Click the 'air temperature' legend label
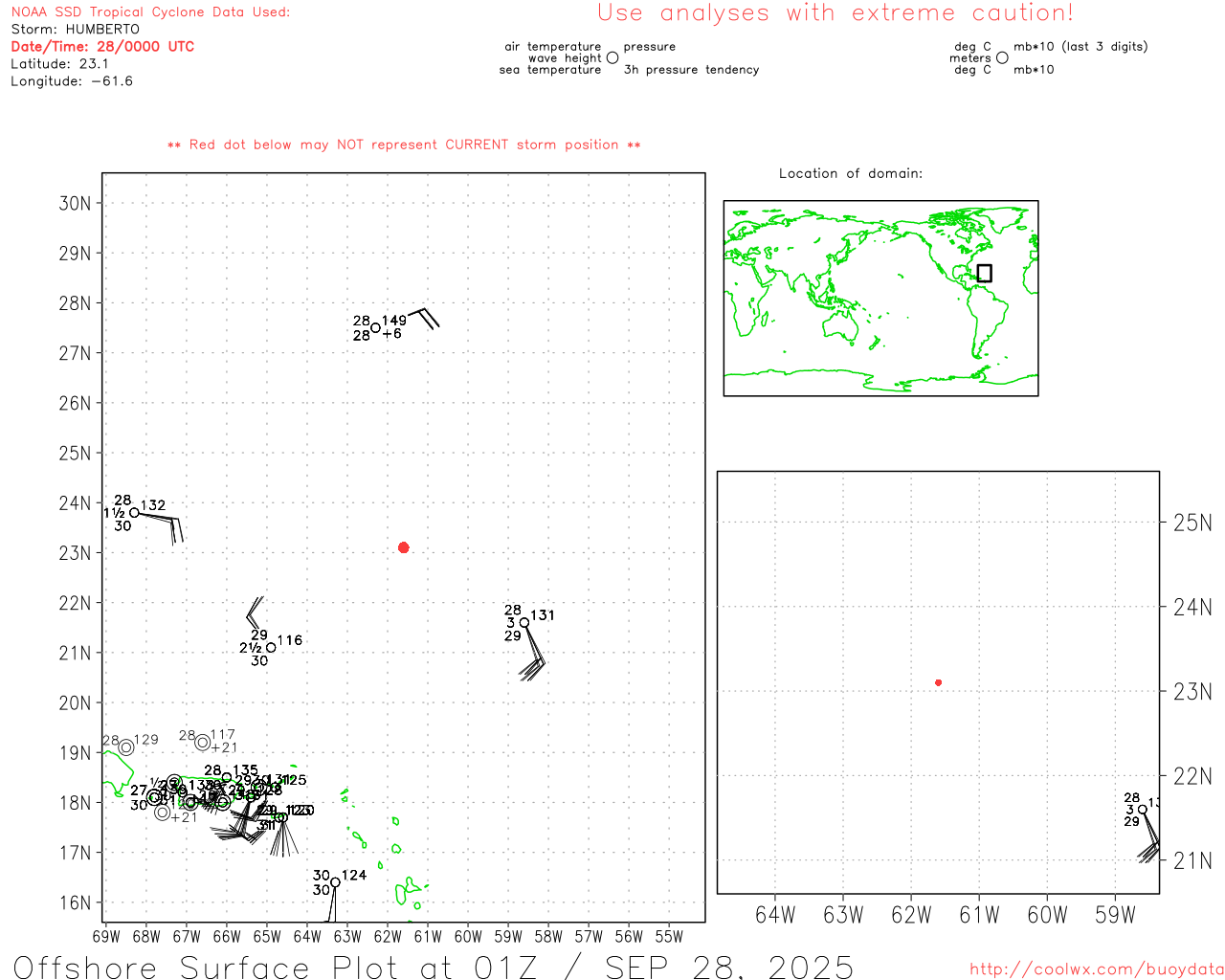Image resolution: width=1225 pixels, height=980 pixels. pos(553,47)
